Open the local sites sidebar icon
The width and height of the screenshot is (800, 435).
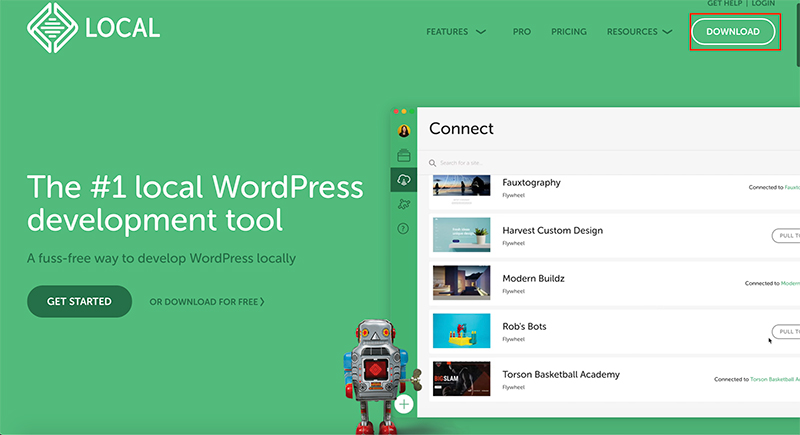(404, 155)
